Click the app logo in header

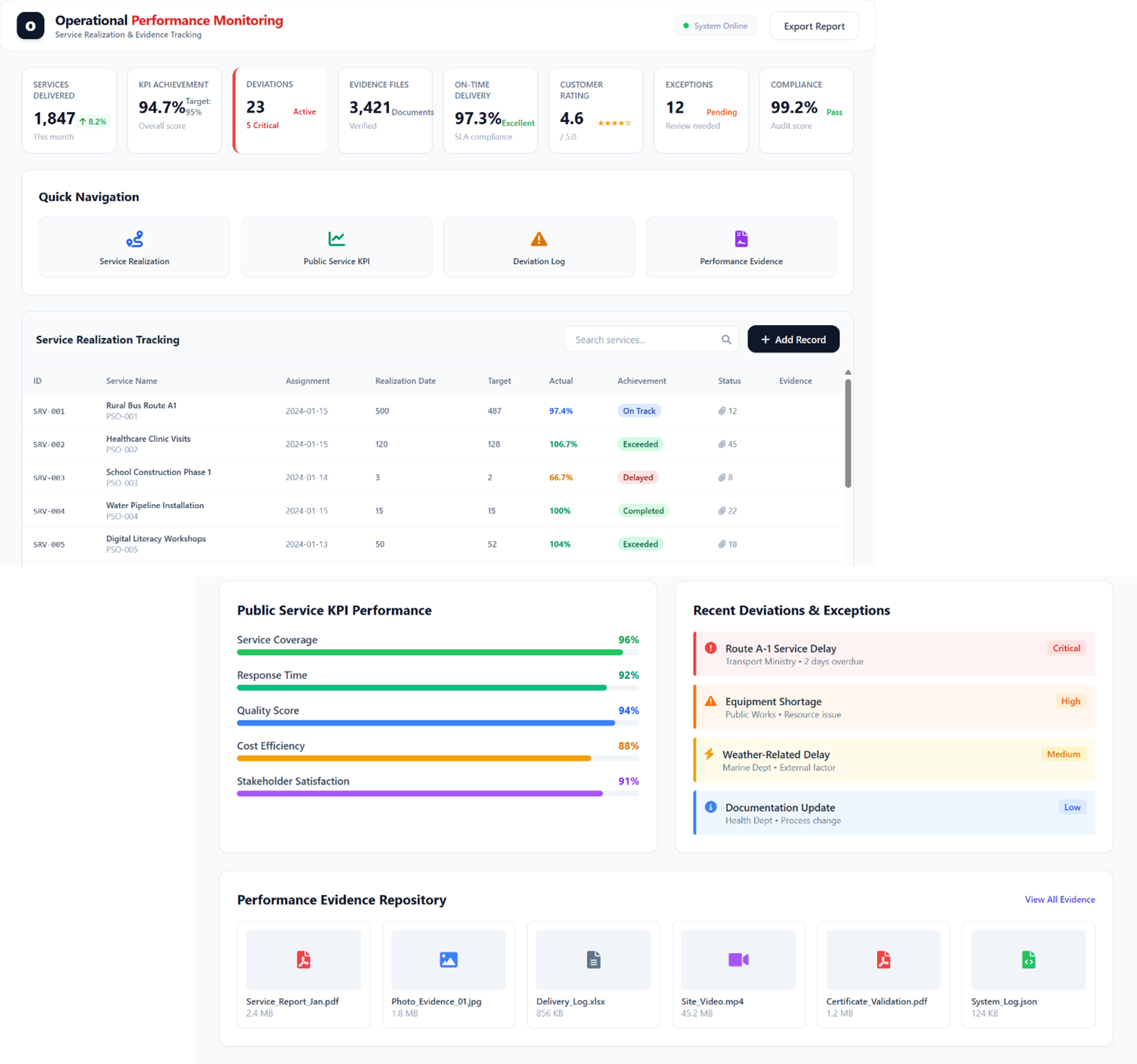[30, 26]
